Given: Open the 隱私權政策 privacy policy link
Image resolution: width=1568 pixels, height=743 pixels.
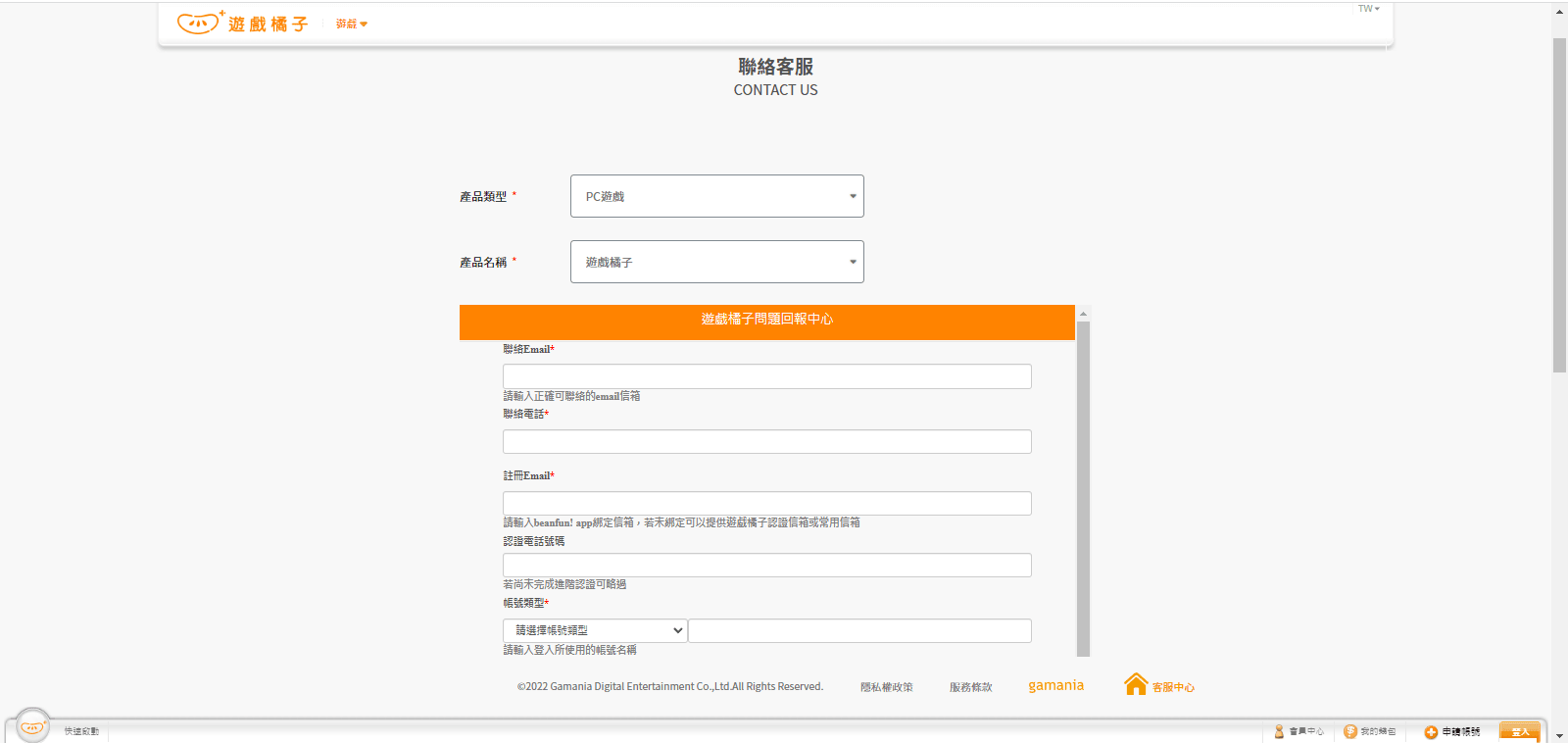Looking at the screenshot, I should pos(886,687).
